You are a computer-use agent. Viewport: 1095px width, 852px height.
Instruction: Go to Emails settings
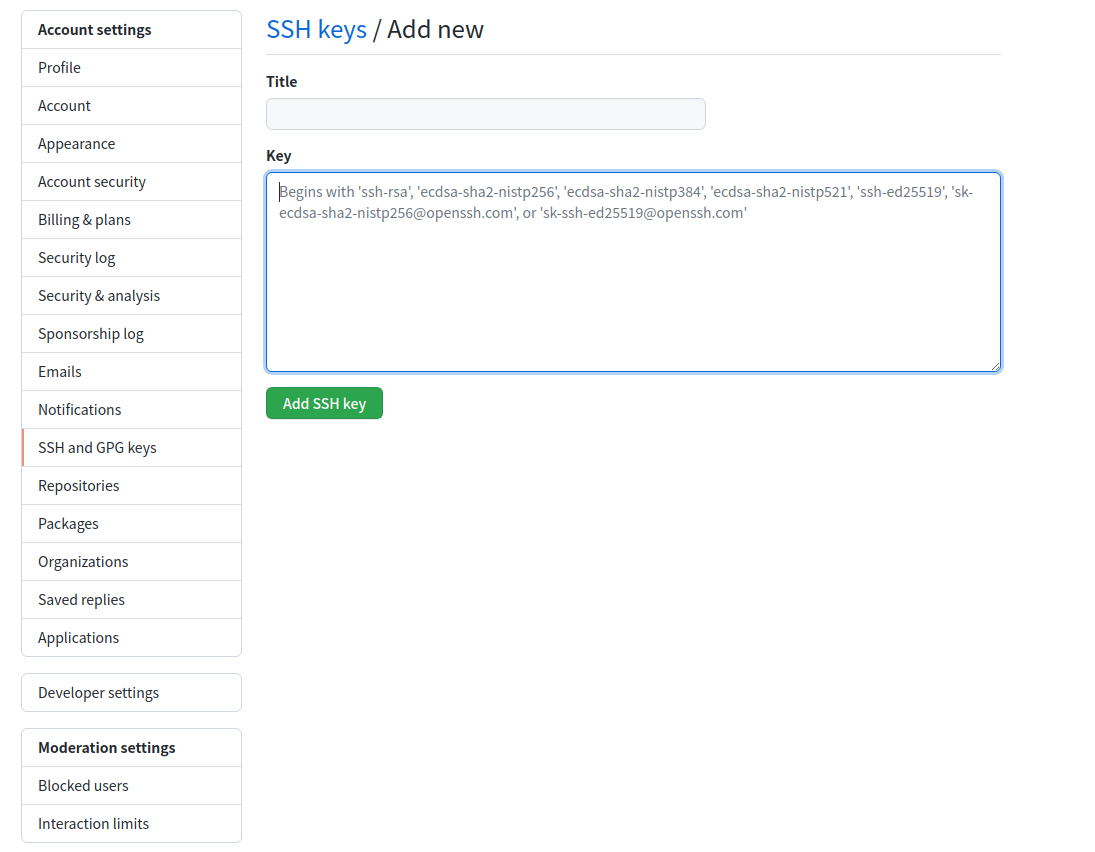pos(131,372)
